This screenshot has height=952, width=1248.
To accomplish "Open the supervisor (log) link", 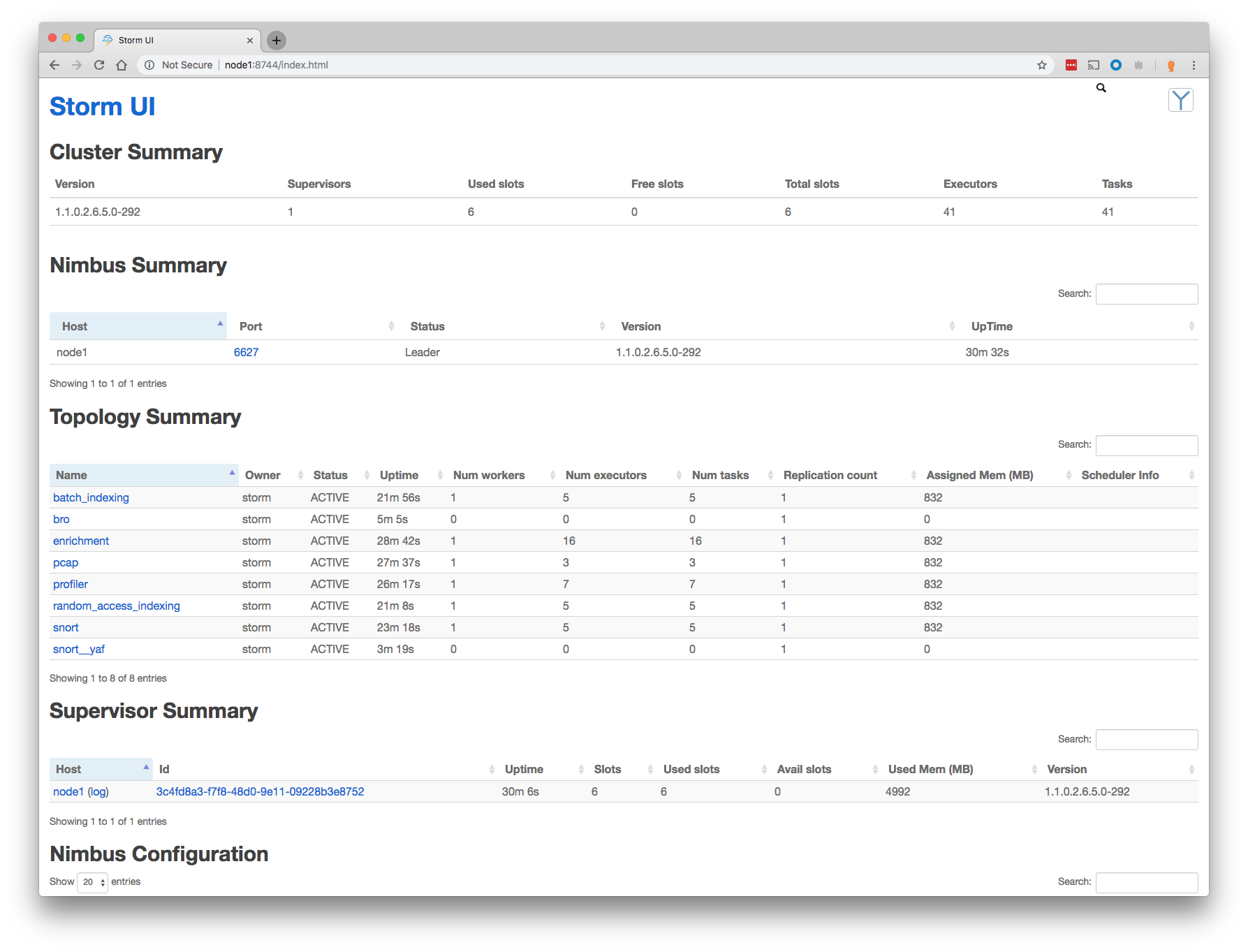I will pos(98,791).
